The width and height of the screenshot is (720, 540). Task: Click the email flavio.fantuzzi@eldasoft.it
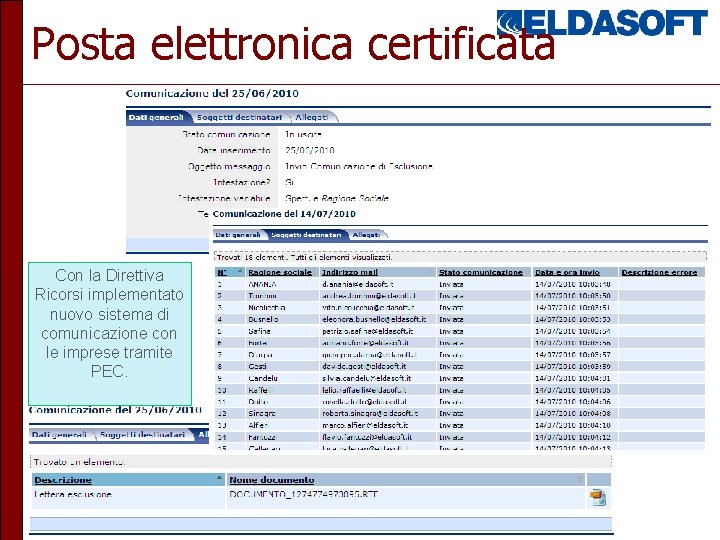coord(366,437)
